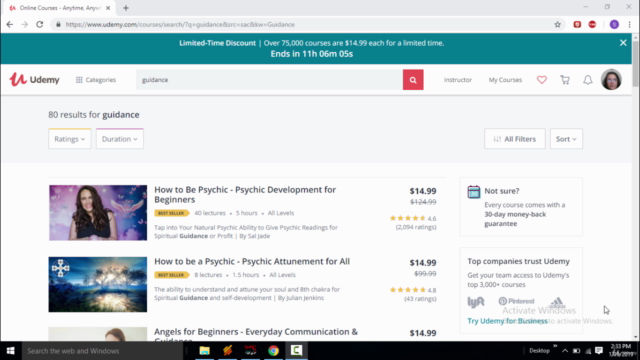Viewport: 640px width, 360px height.
Task: Open the user profile avatar
Action: [x=611, y=80]
